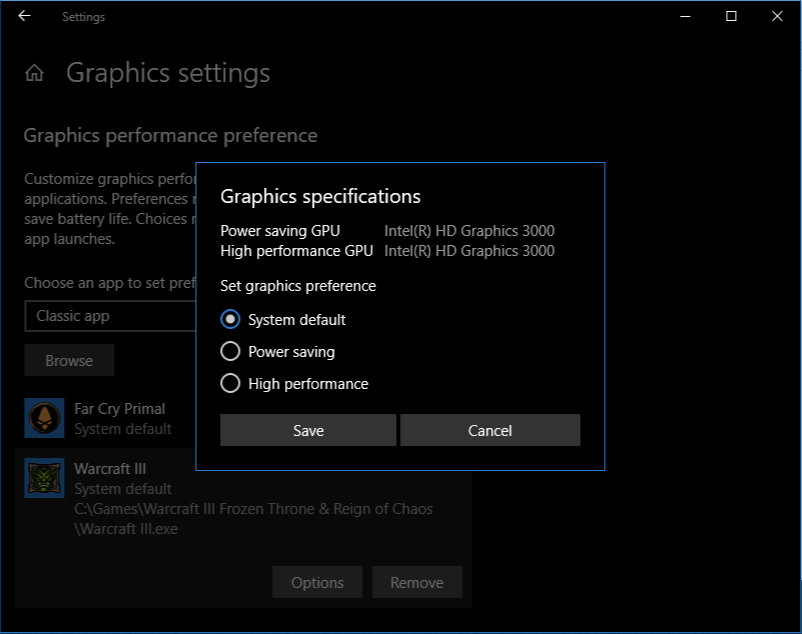Remove Warcraft III from the app list
The image size is (802, 634).
point(417,582)
